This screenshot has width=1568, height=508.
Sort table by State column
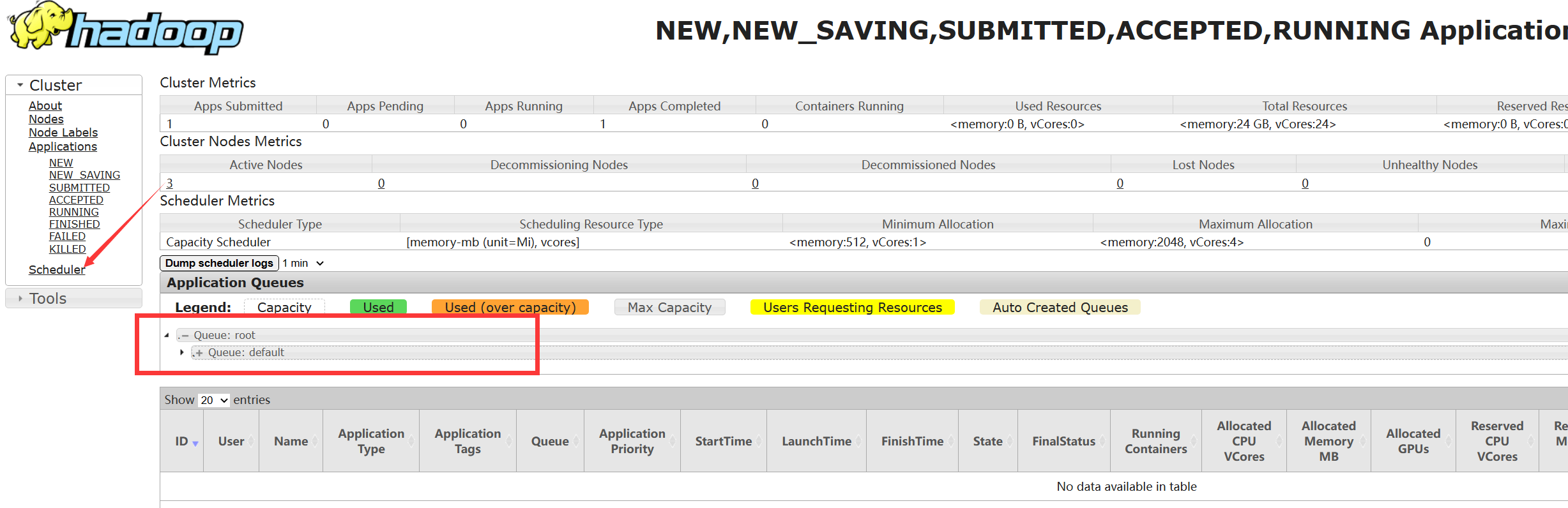(988, 441)
